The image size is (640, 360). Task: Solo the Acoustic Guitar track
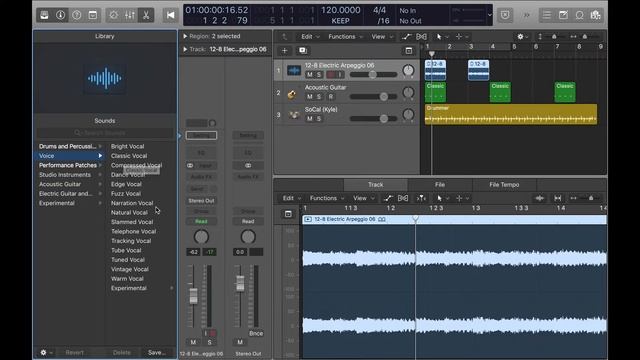point(319,97)
